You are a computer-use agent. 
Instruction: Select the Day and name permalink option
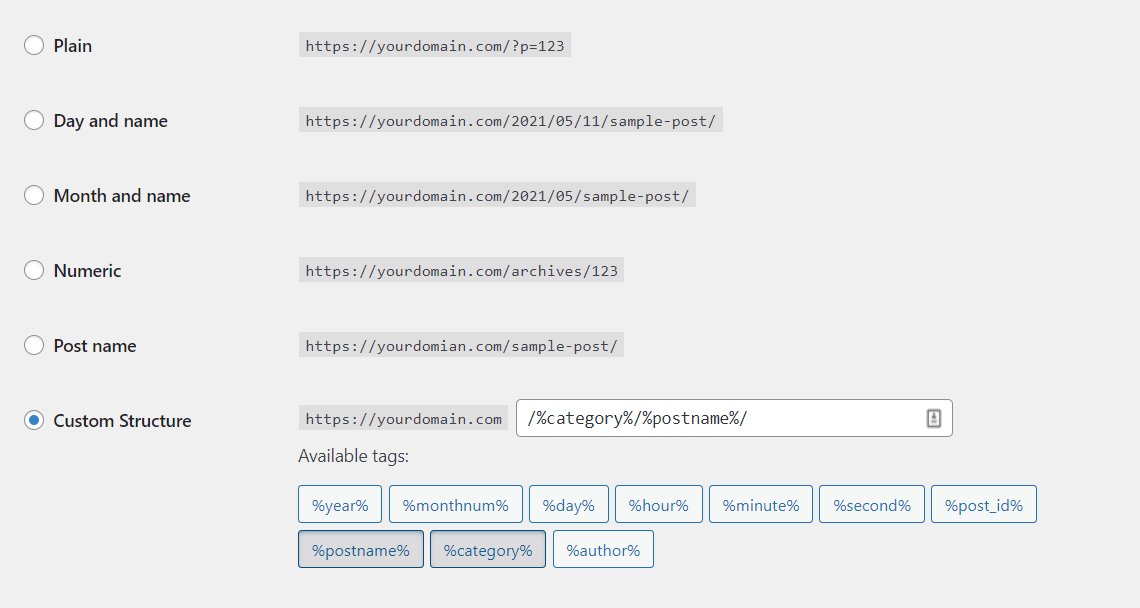coord(33,120)
